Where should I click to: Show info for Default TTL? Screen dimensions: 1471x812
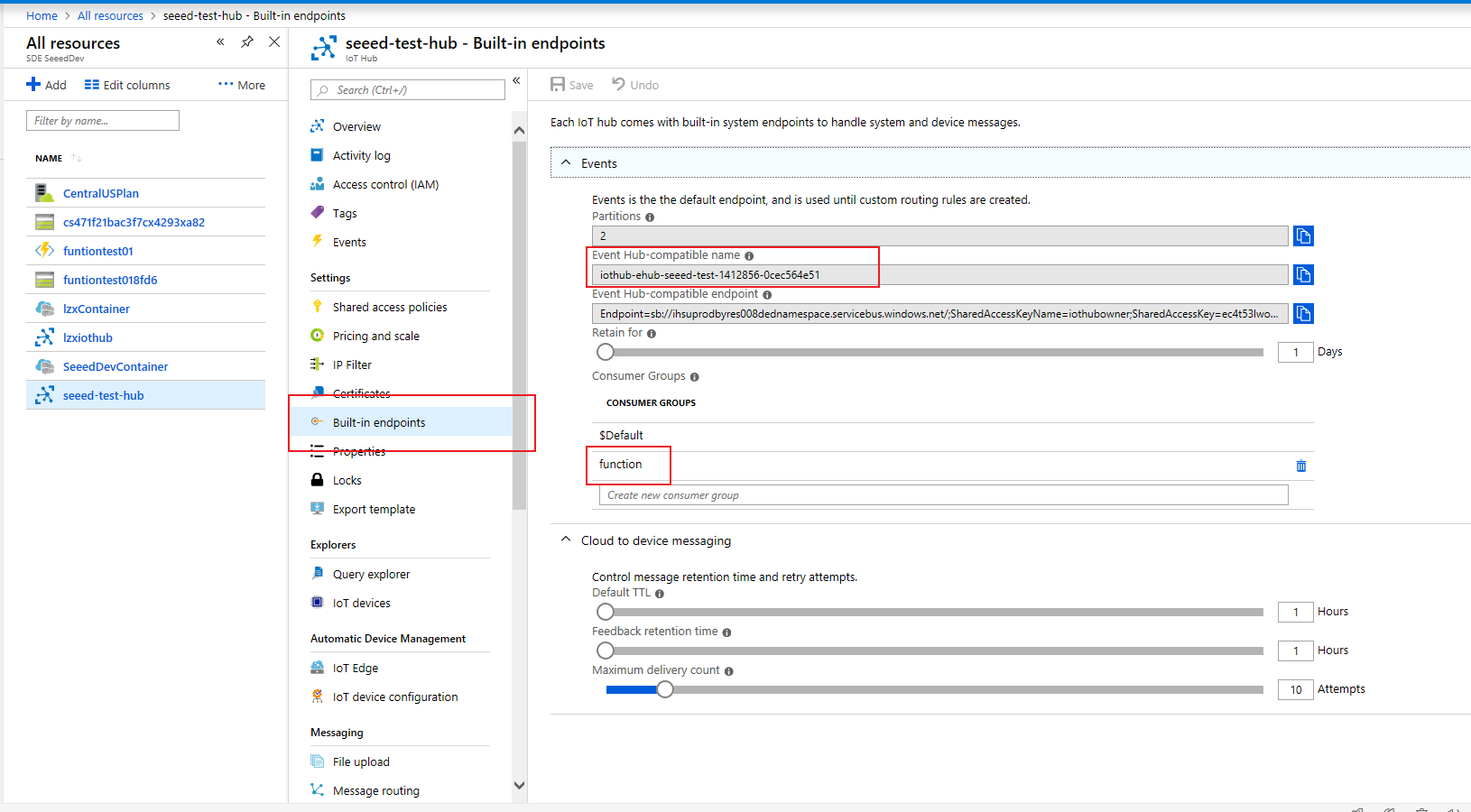tap(660, 594)
